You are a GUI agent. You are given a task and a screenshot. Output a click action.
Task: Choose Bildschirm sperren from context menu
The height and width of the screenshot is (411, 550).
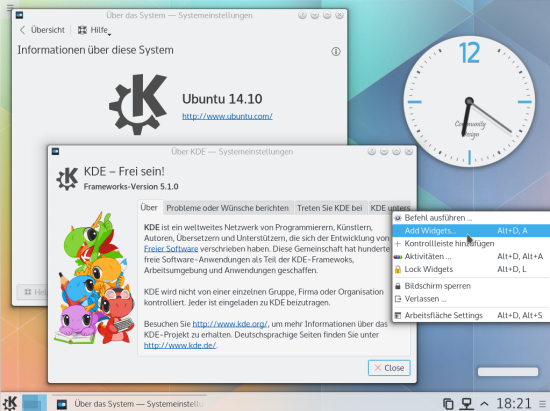pos(471,286)
